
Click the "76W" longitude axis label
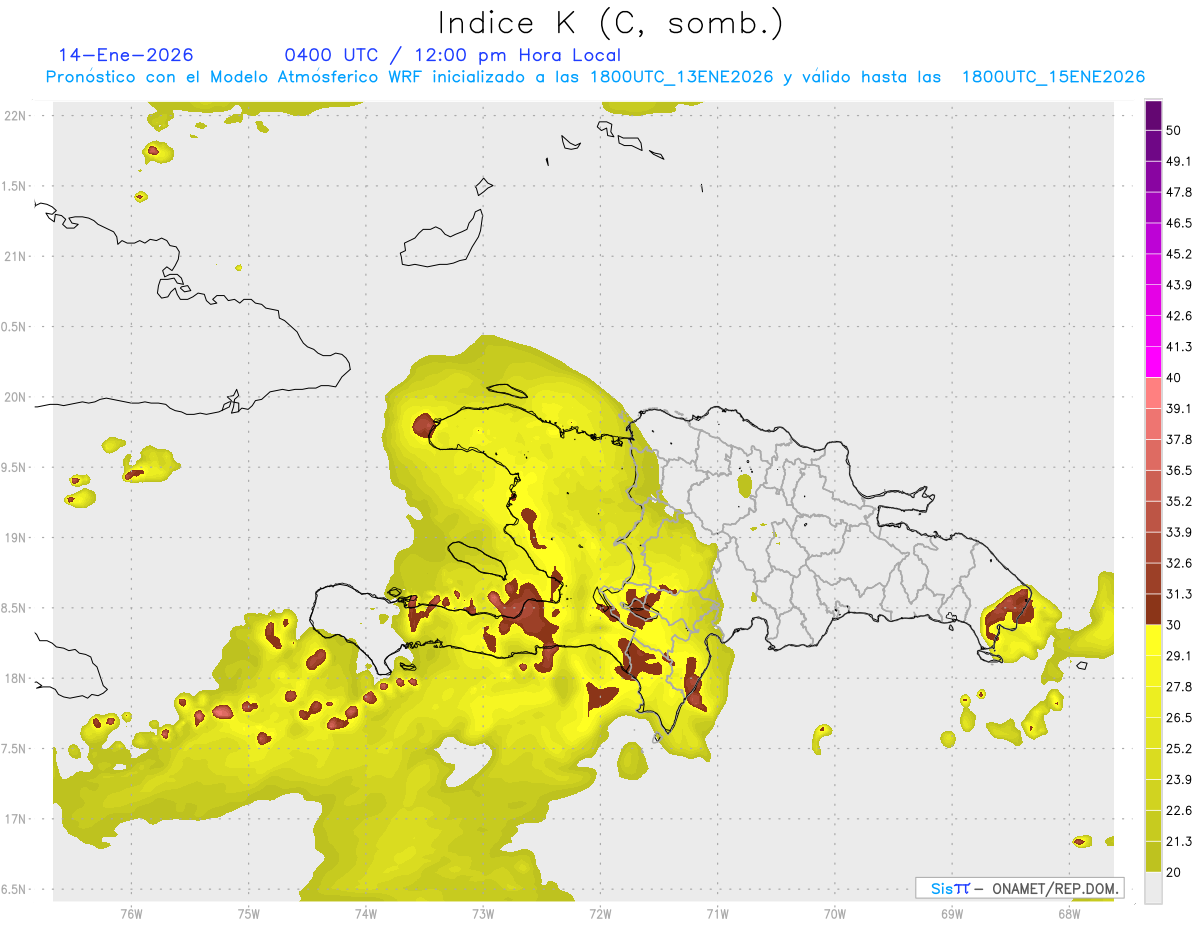click(x=131, y=913)
